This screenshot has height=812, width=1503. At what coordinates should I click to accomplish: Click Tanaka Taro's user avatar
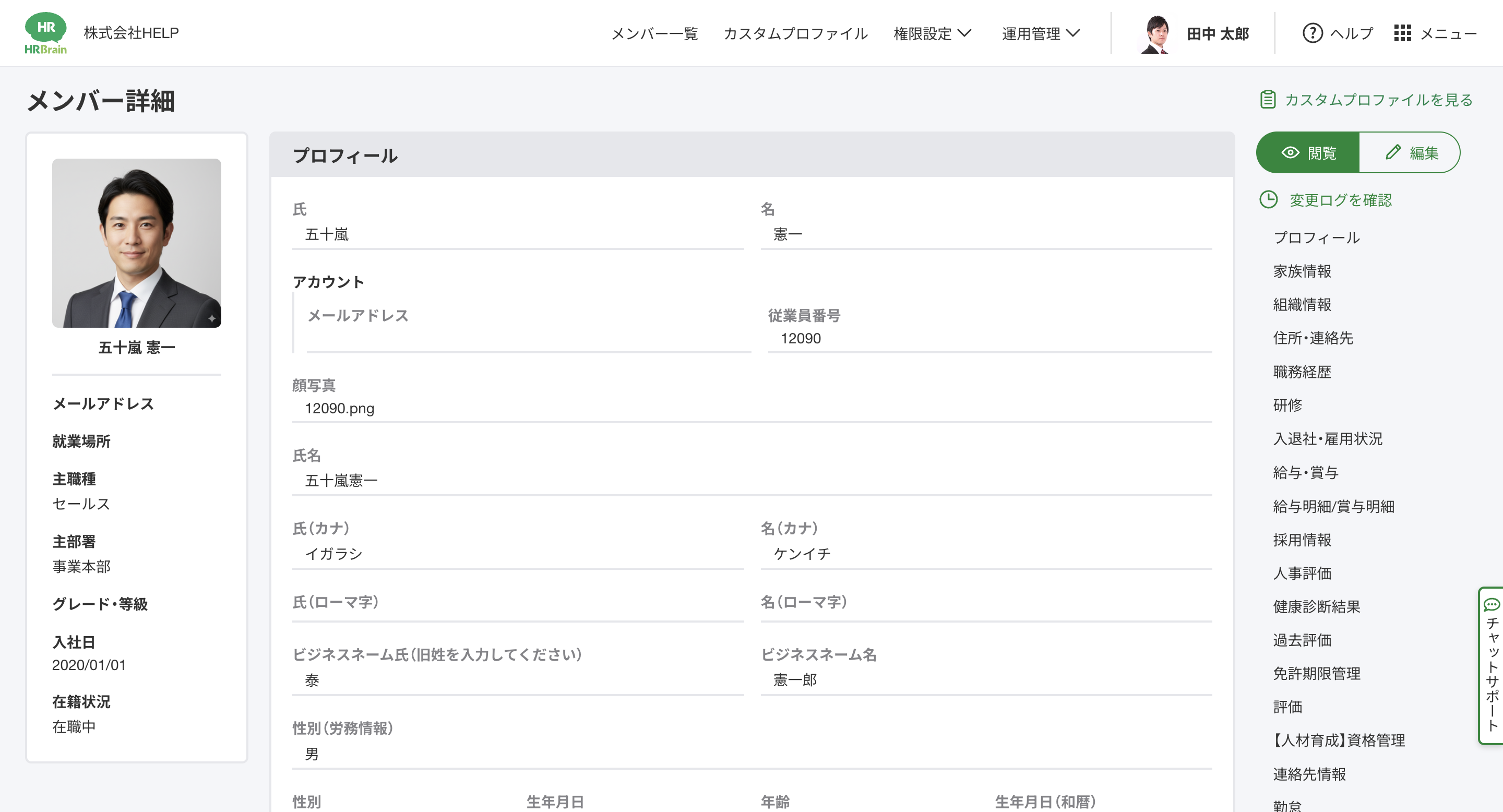[1156, 34]
